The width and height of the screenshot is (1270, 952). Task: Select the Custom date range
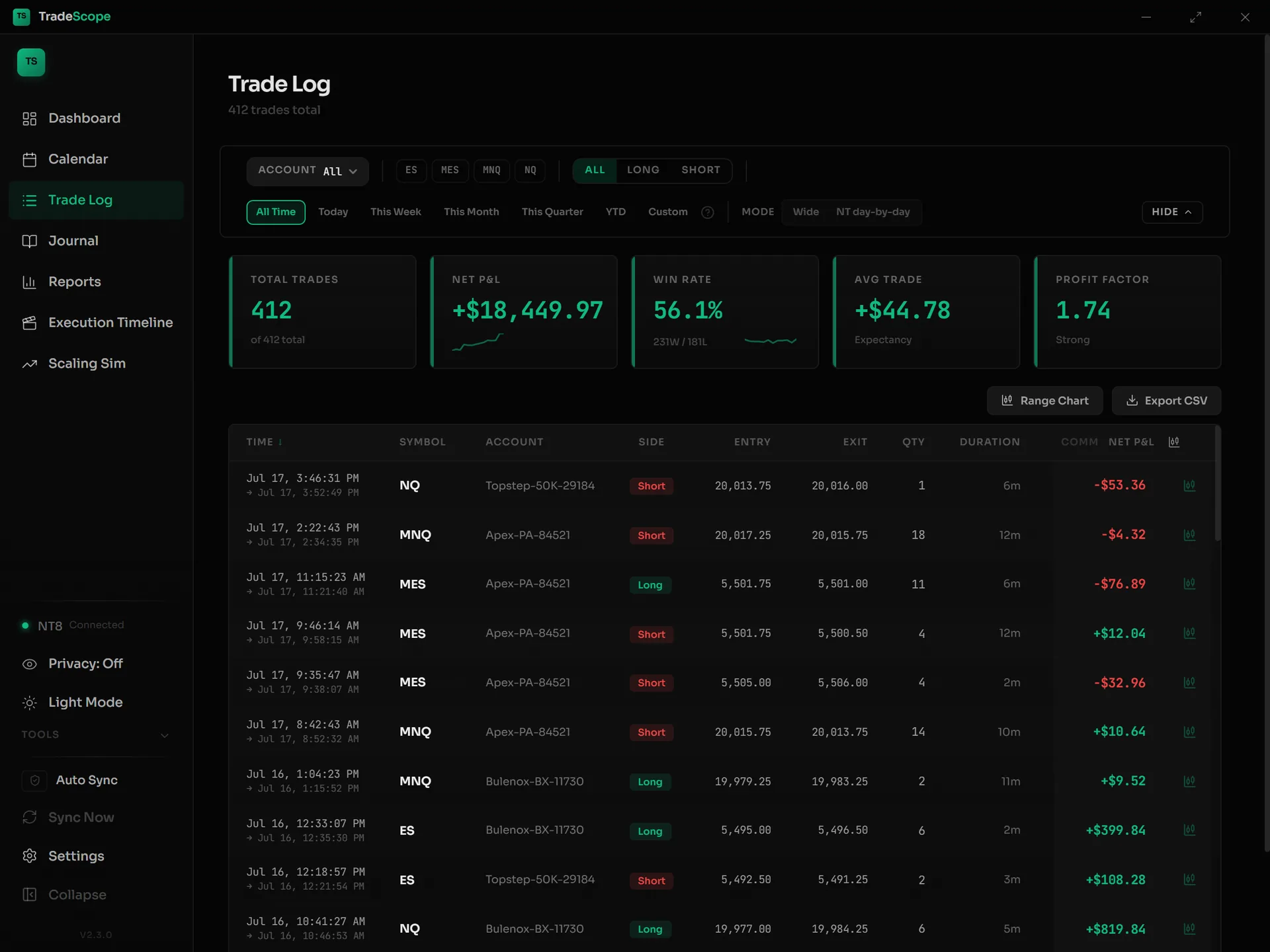[x=667, y=212]
